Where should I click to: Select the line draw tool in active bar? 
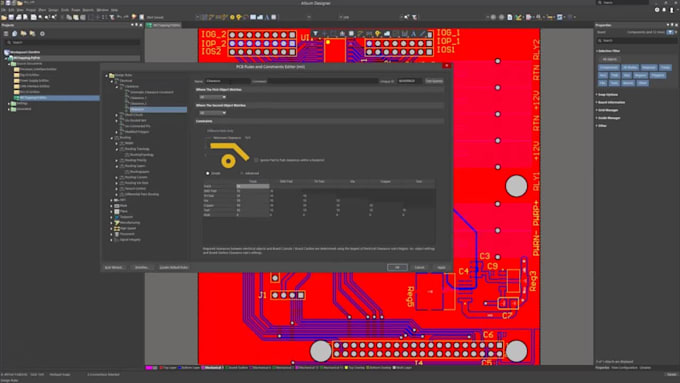[422, 34]
